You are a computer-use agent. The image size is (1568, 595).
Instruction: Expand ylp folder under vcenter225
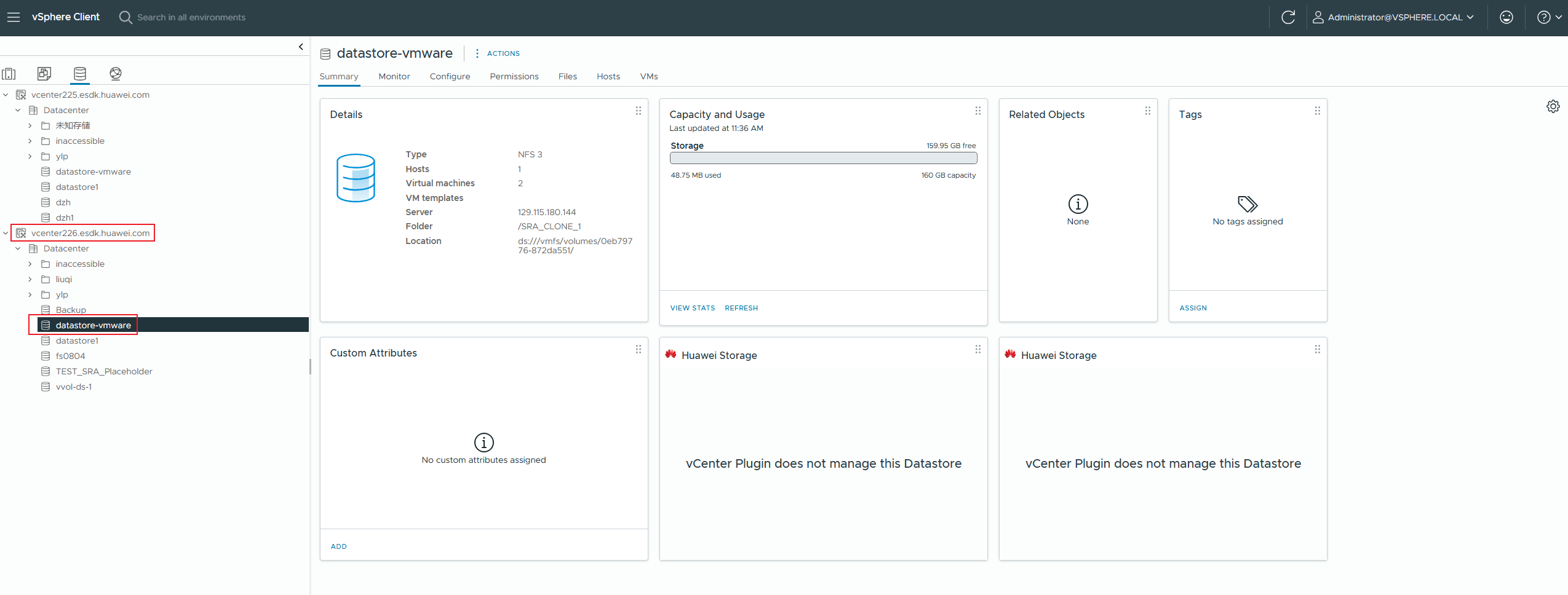[30, 156]
